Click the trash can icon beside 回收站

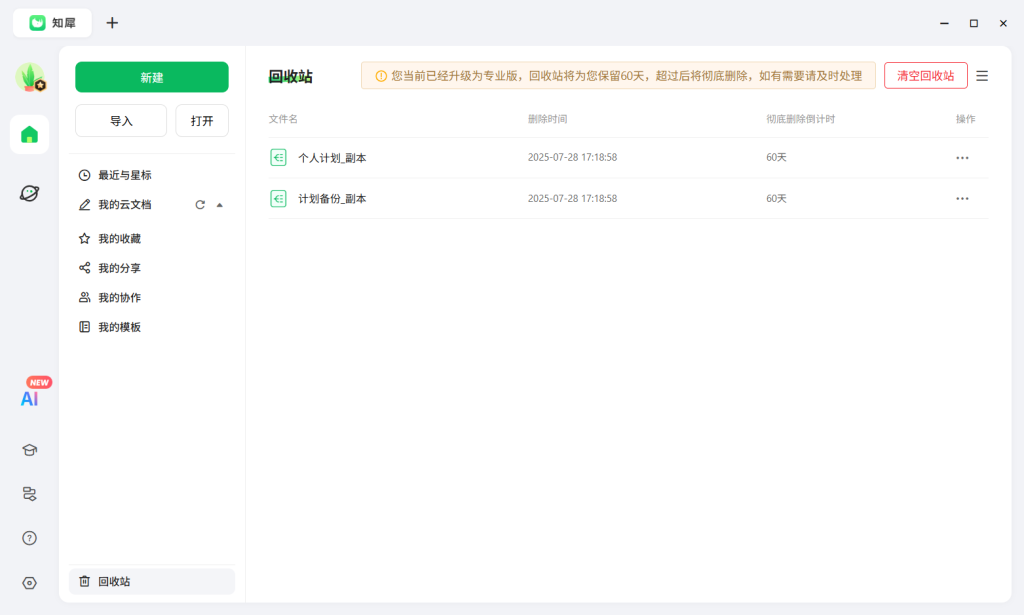[84, 581]
